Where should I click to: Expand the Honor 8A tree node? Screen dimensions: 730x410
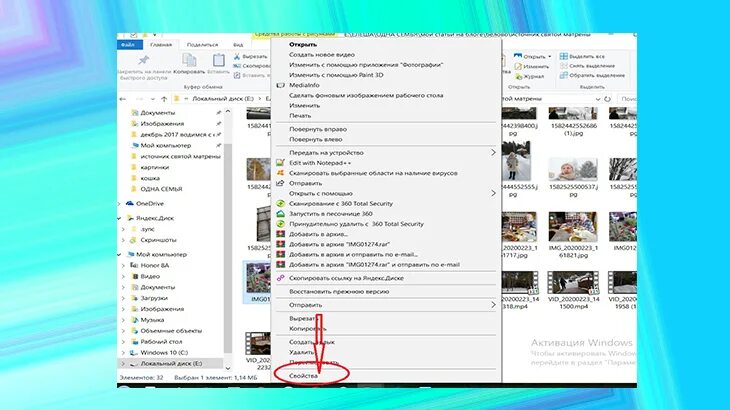coord(124,265)
